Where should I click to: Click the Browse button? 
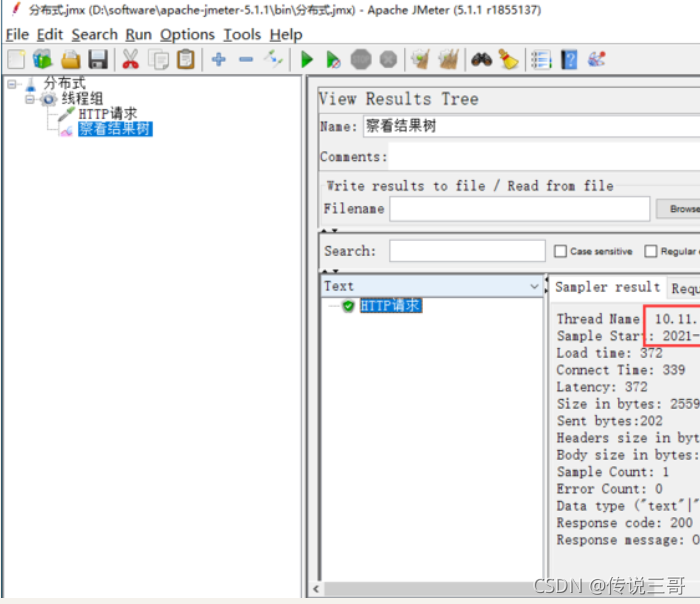tap(679, 209)
